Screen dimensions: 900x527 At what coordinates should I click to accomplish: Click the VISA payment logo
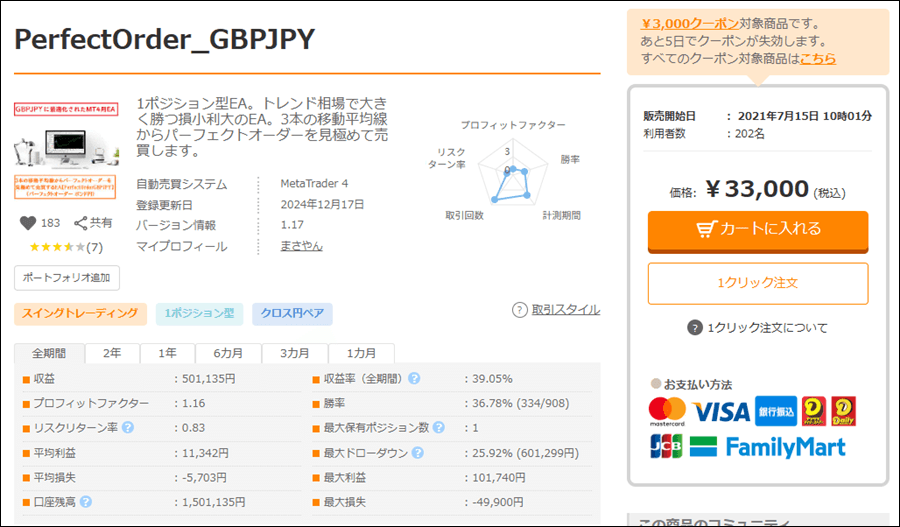pos(721,412)
